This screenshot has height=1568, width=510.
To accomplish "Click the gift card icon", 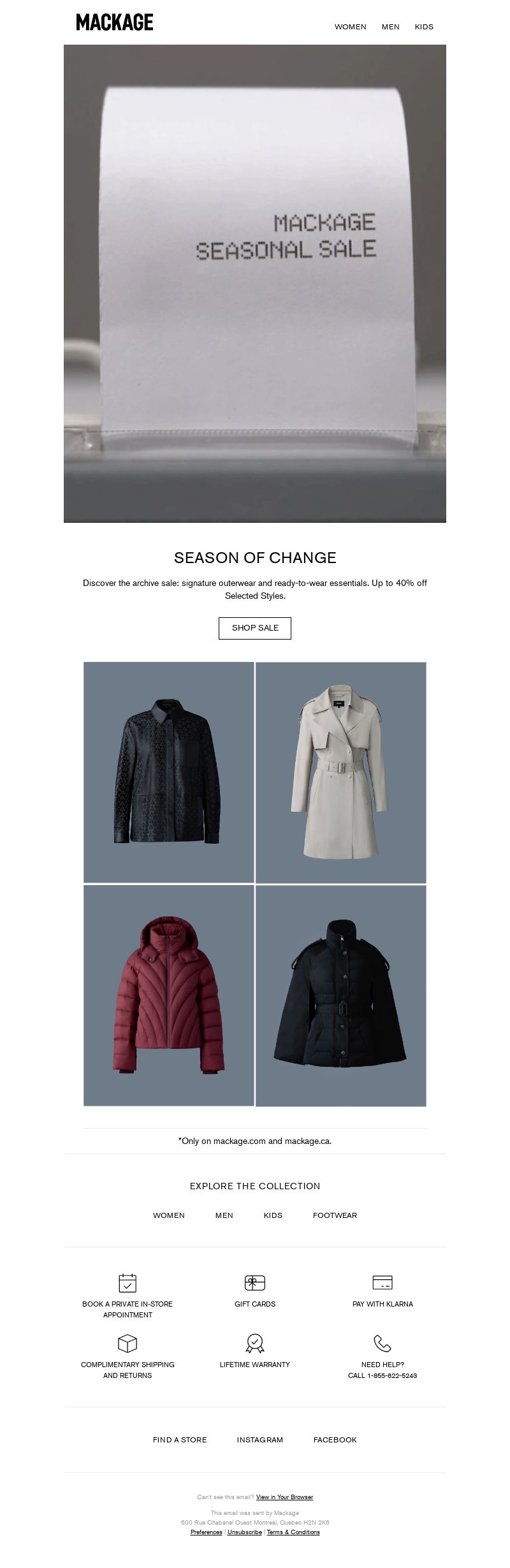I will 255,1282.
